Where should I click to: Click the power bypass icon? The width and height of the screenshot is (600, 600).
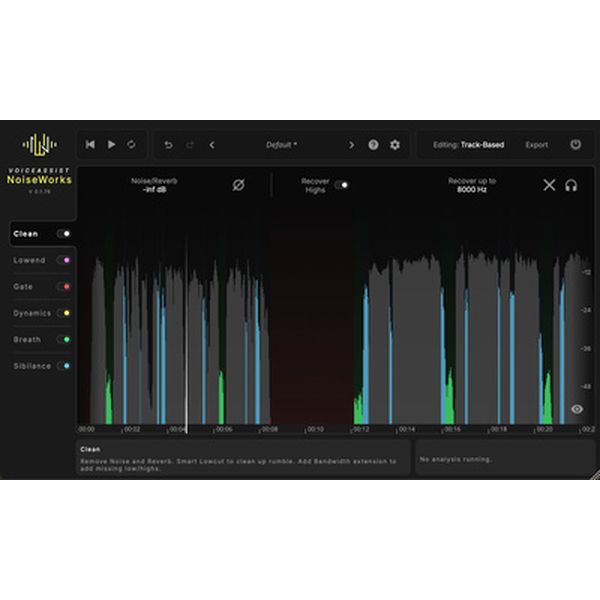[576, 145]
